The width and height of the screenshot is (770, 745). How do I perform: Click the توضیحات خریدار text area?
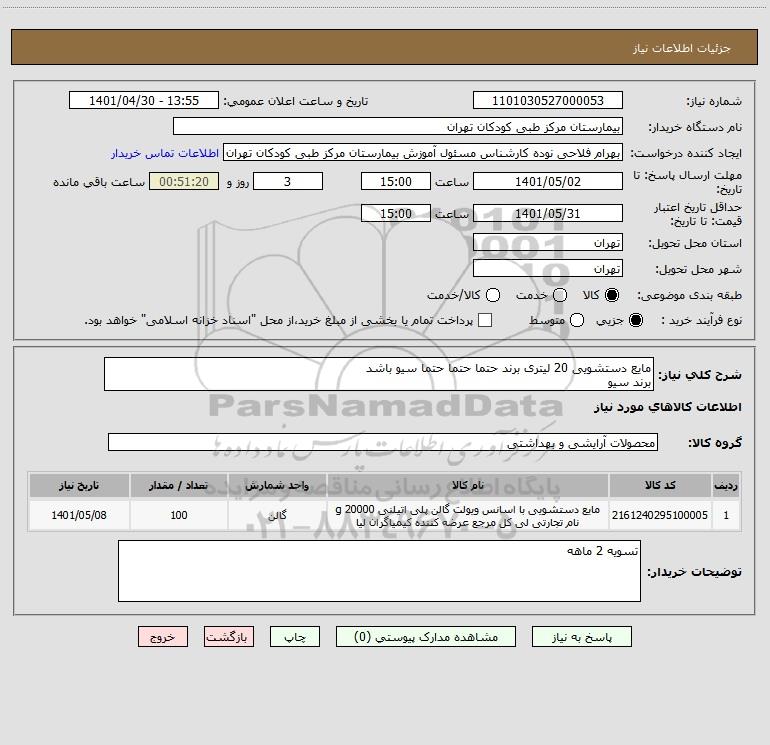click(379, 571)
